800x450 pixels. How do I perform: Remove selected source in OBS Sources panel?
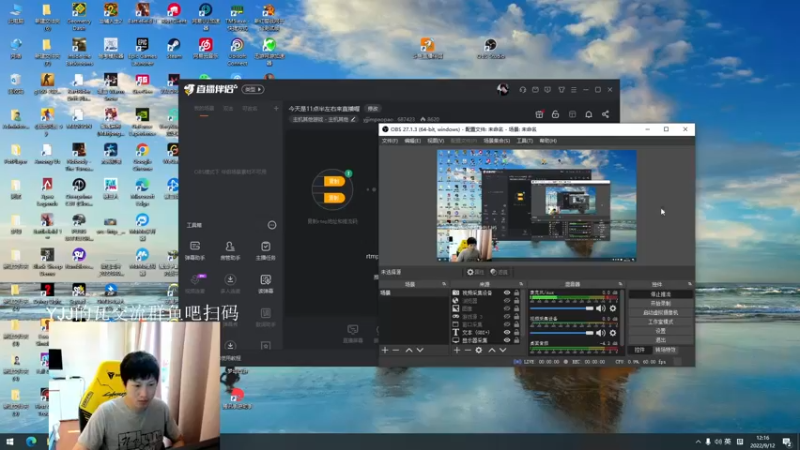467,350
